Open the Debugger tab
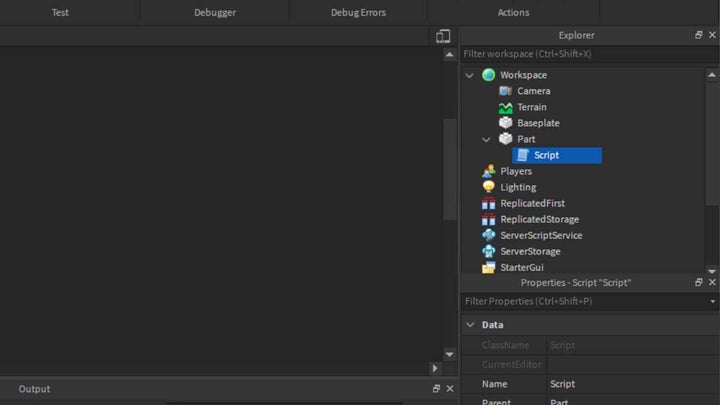 pyautogui.click(x=215, y=12)
